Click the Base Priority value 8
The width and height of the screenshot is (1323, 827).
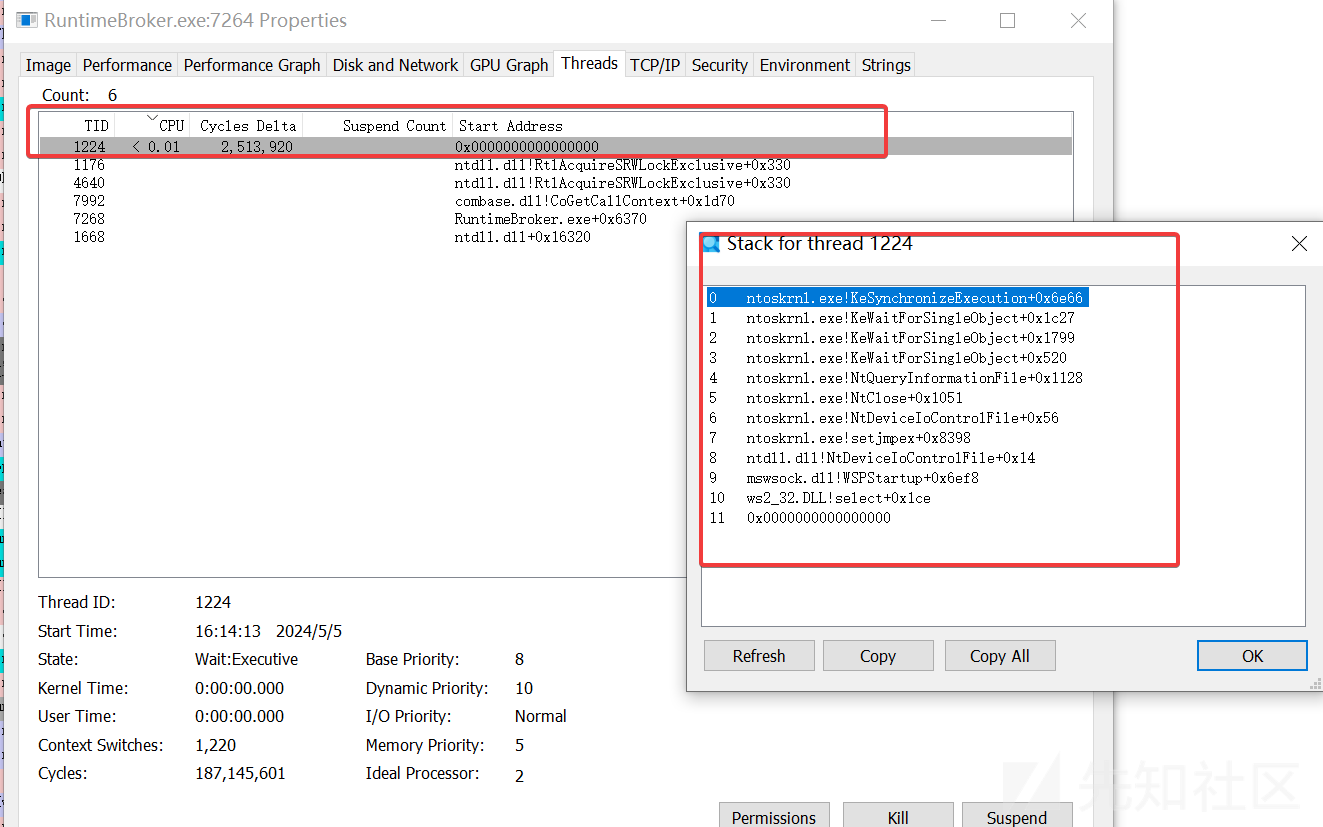[519, 659]
